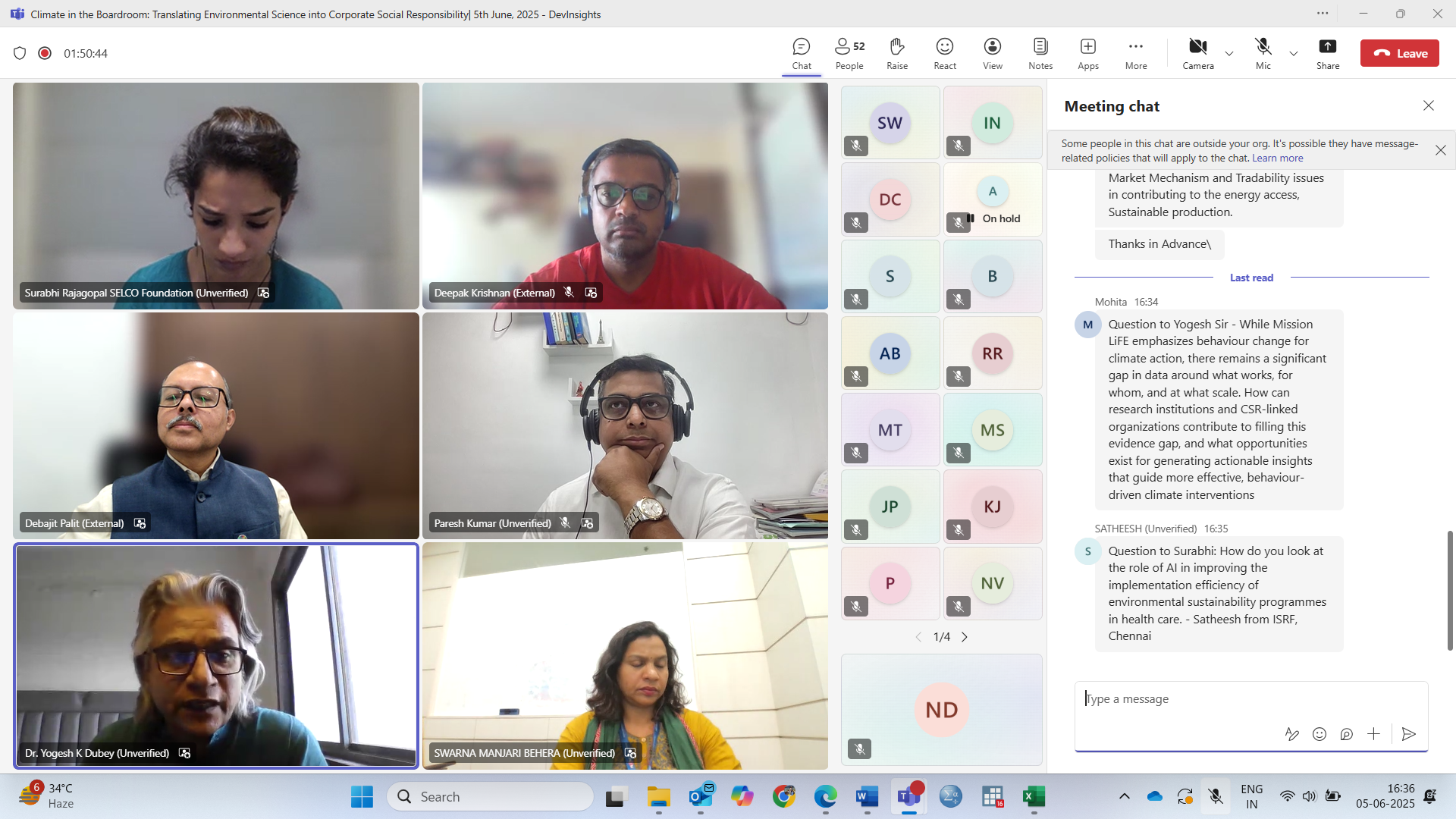The width and height of the screenshot is (1456, 819).
Task: Click SATHEESH's avatar in chat
Action: coord(1087,551)
